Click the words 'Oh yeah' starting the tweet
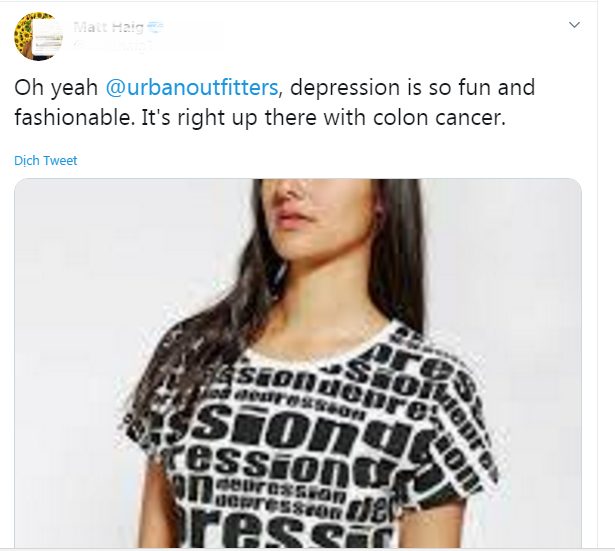 pyautogui.click(x=56, y=87)
